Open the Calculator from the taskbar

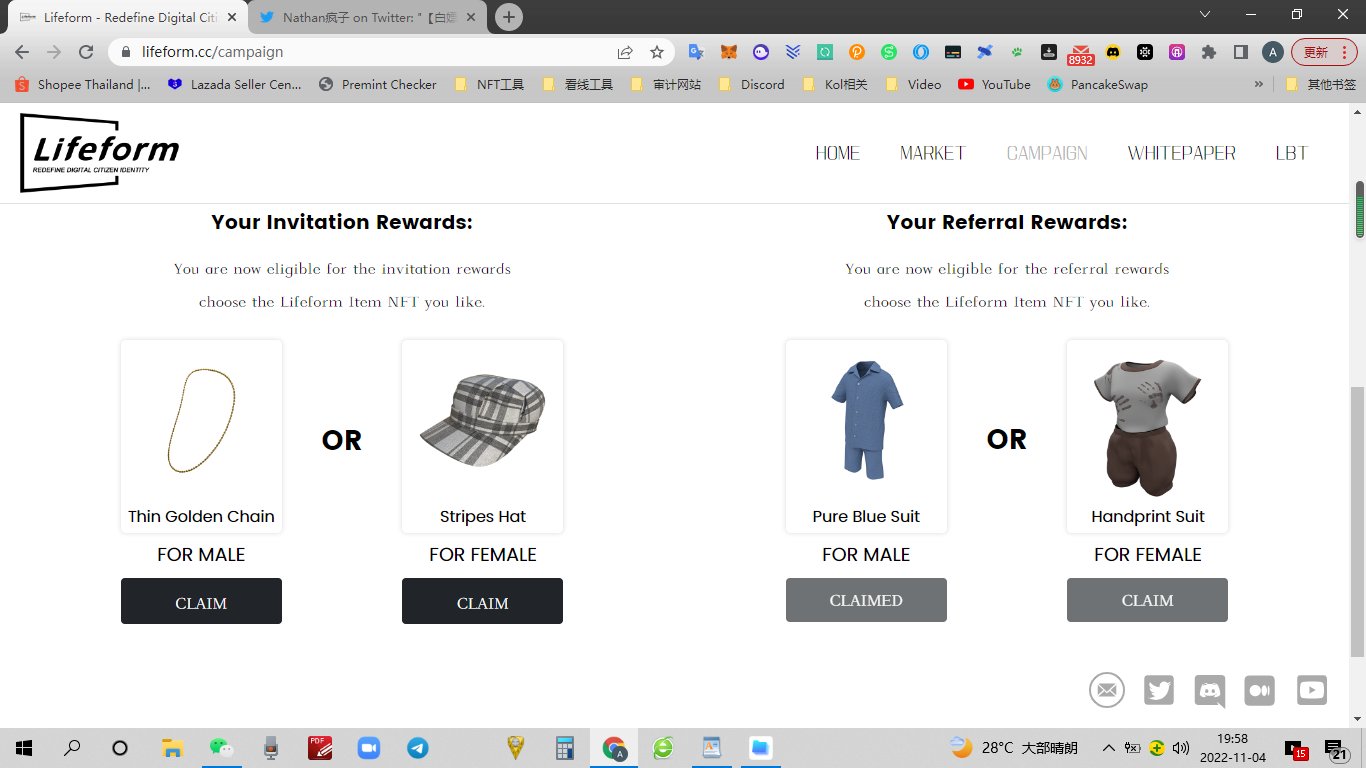tap(565, 747)
